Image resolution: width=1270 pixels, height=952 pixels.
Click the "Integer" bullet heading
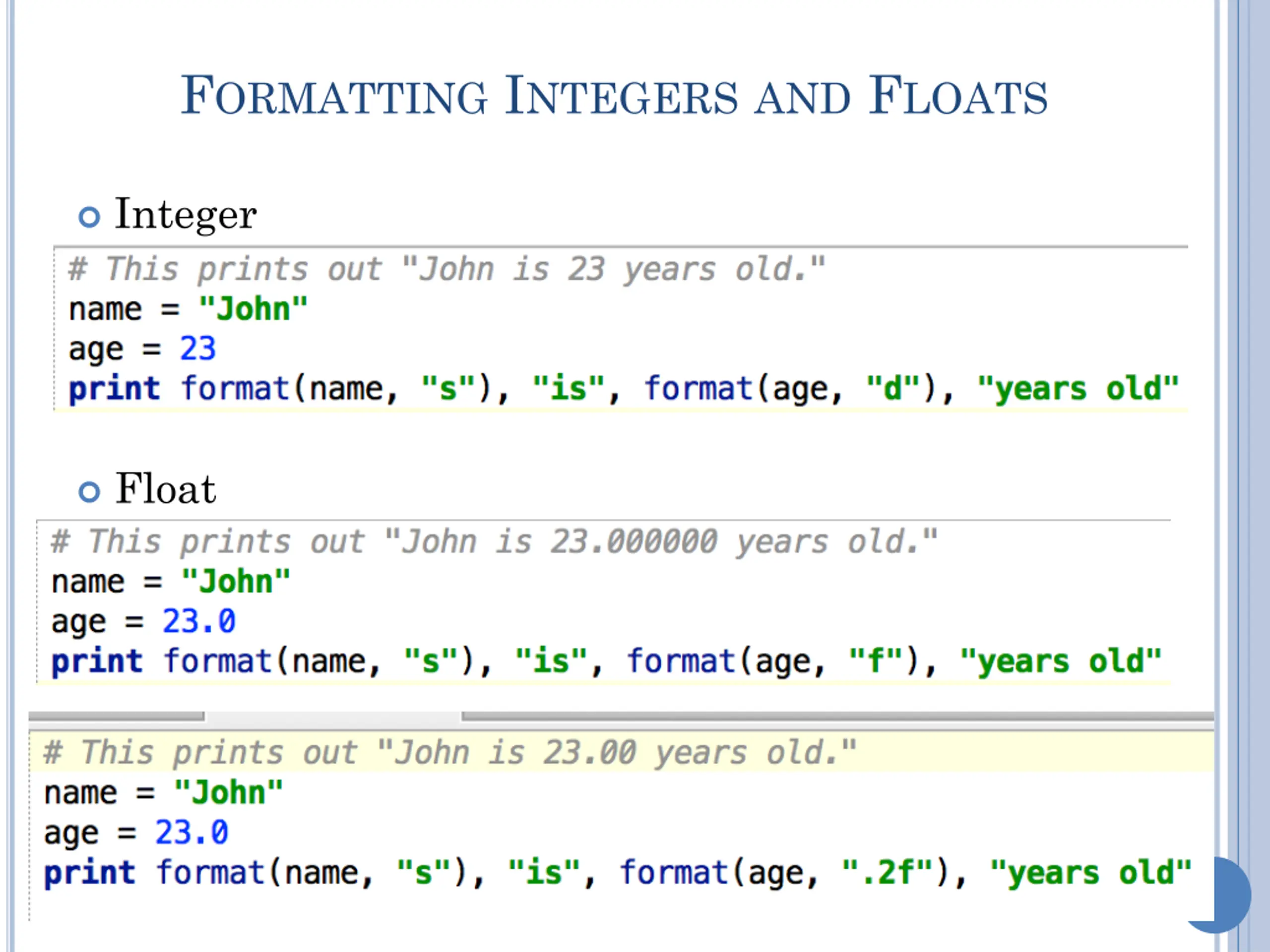[186, 215]
